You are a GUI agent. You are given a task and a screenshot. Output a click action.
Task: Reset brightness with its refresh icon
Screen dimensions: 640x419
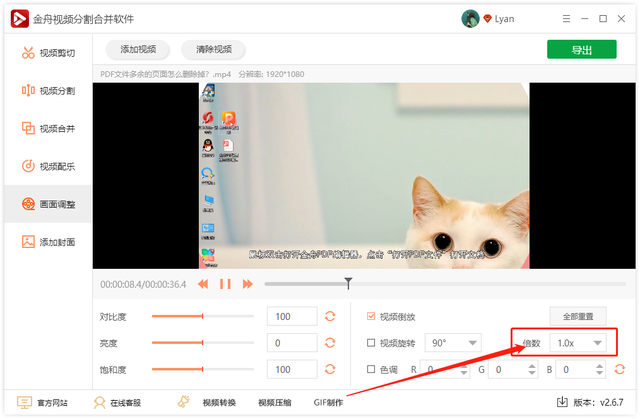click(330, 343)
